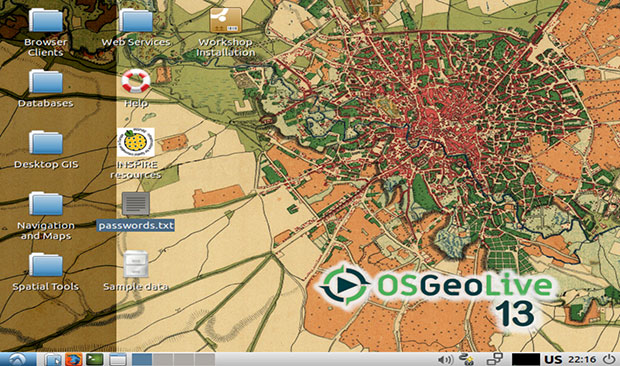
Task: Click the volume speaker icon
Action: click(x=445, y=360)
